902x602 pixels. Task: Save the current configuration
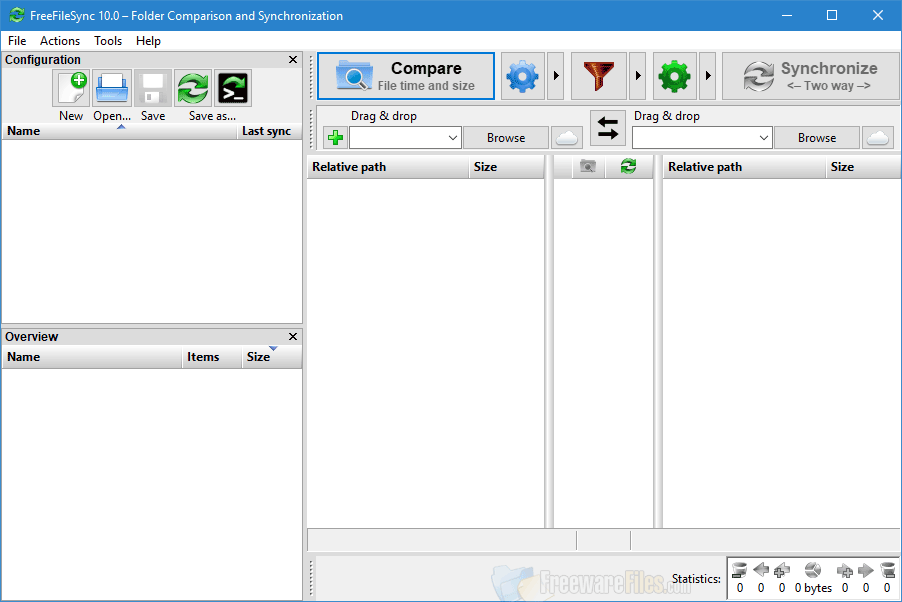[x=152, y=88]
